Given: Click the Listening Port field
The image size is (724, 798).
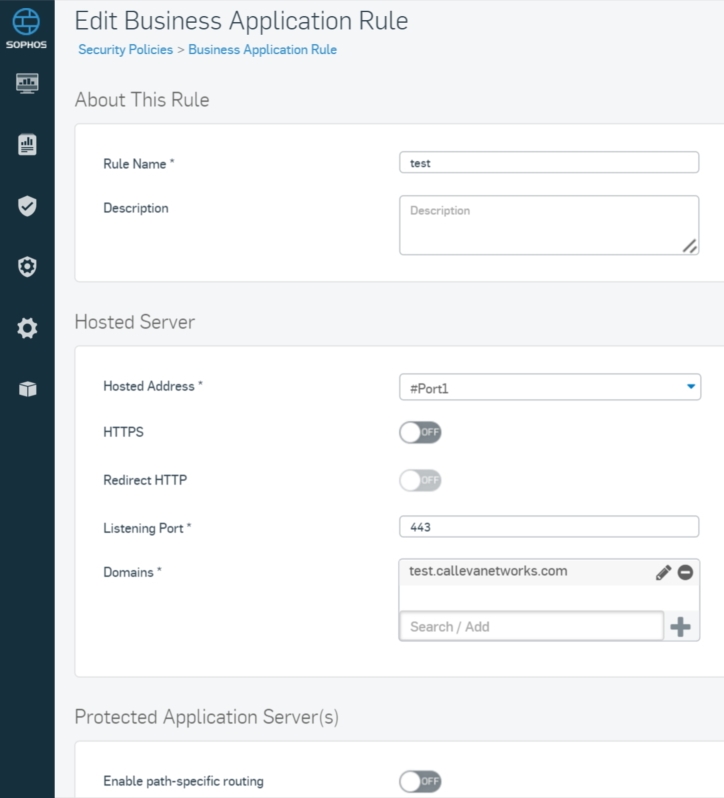Looking at the screenshot, I should tap(549, 527).
